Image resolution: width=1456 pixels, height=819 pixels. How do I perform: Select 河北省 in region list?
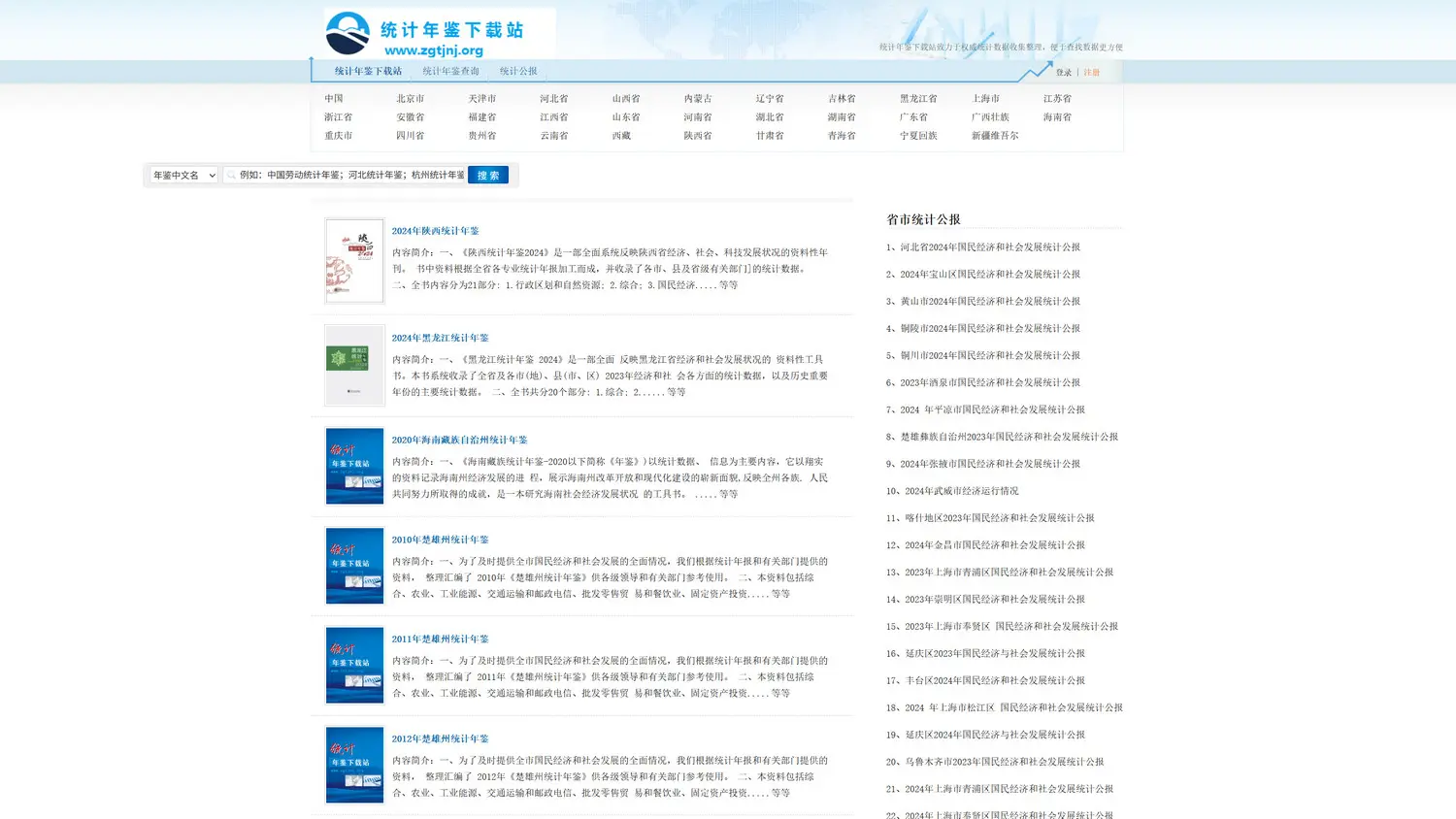coord(554,99)
